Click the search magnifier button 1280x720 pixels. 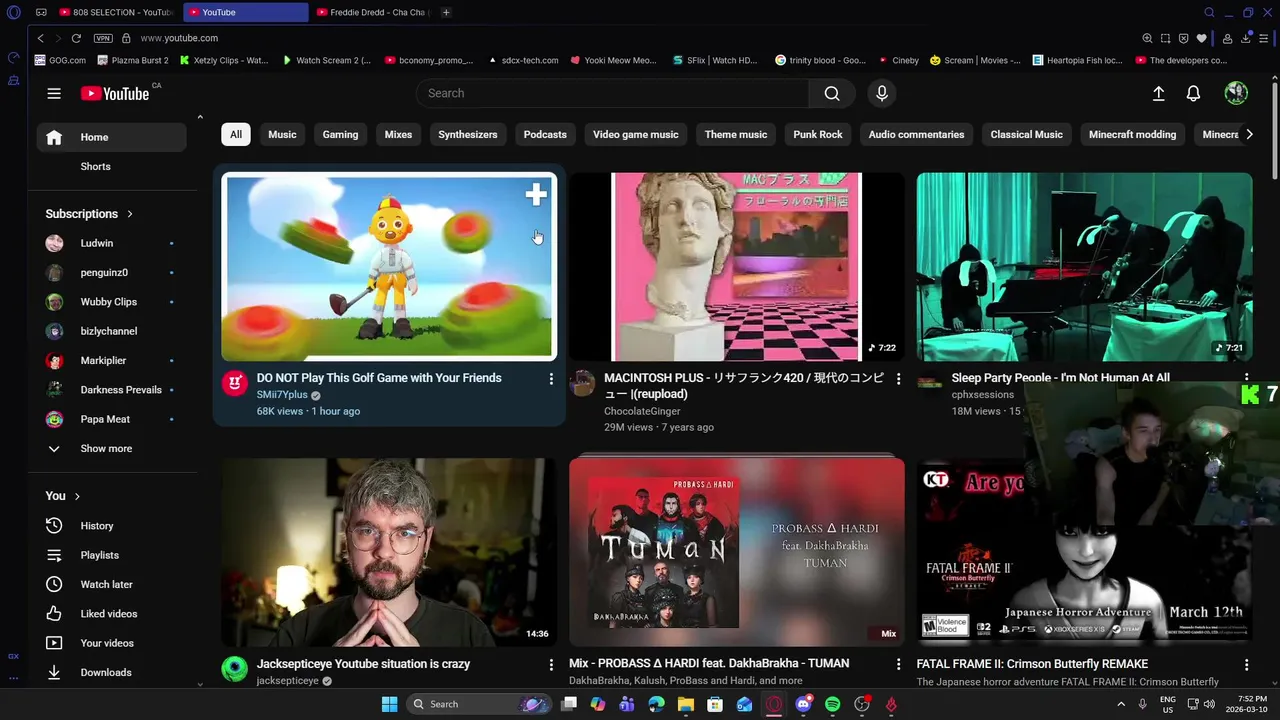pyautogui.click(x=832, y=93)
